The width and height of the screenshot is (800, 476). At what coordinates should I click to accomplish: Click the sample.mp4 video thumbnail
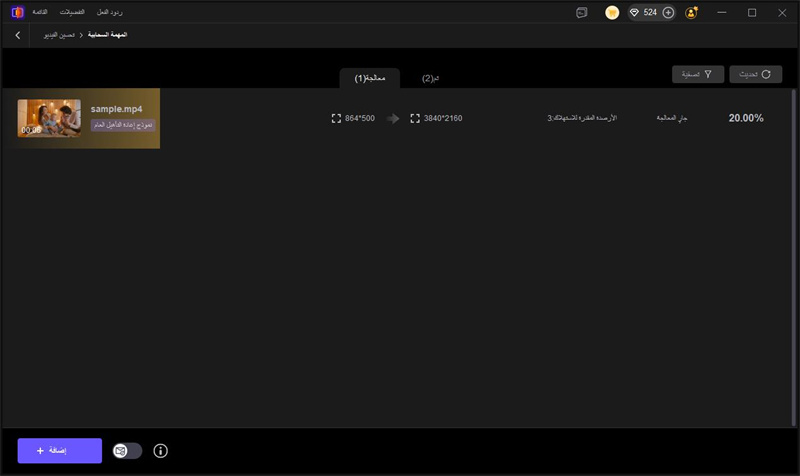coord(49,118)
